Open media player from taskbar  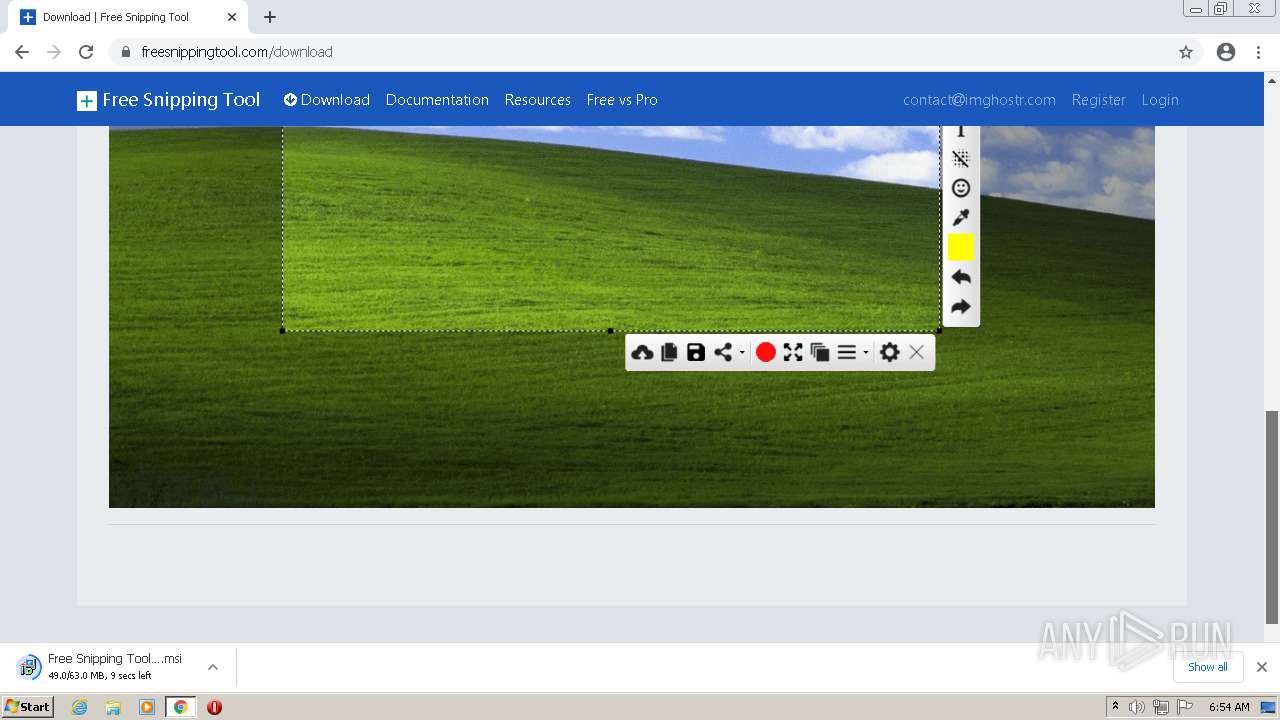point(147,707)
